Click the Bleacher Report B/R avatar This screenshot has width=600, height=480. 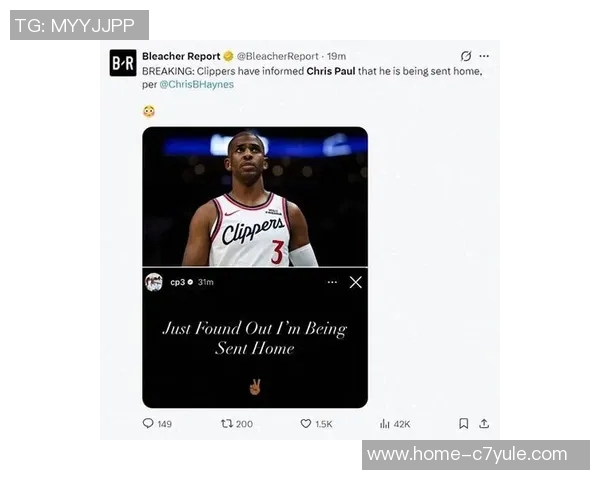tap(123, 63)
